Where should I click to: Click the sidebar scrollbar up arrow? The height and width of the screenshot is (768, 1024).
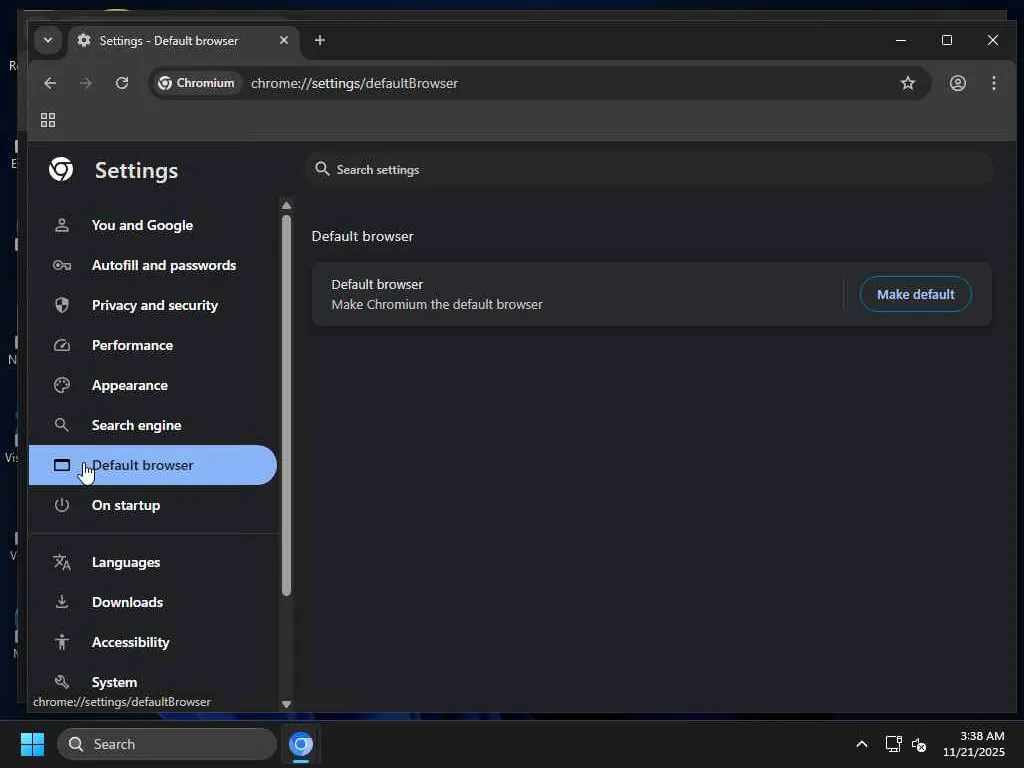coord(286,205)
